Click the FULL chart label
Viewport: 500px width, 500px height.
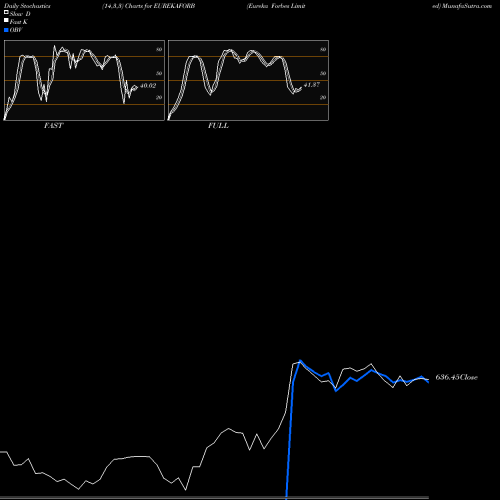(218, 126)
